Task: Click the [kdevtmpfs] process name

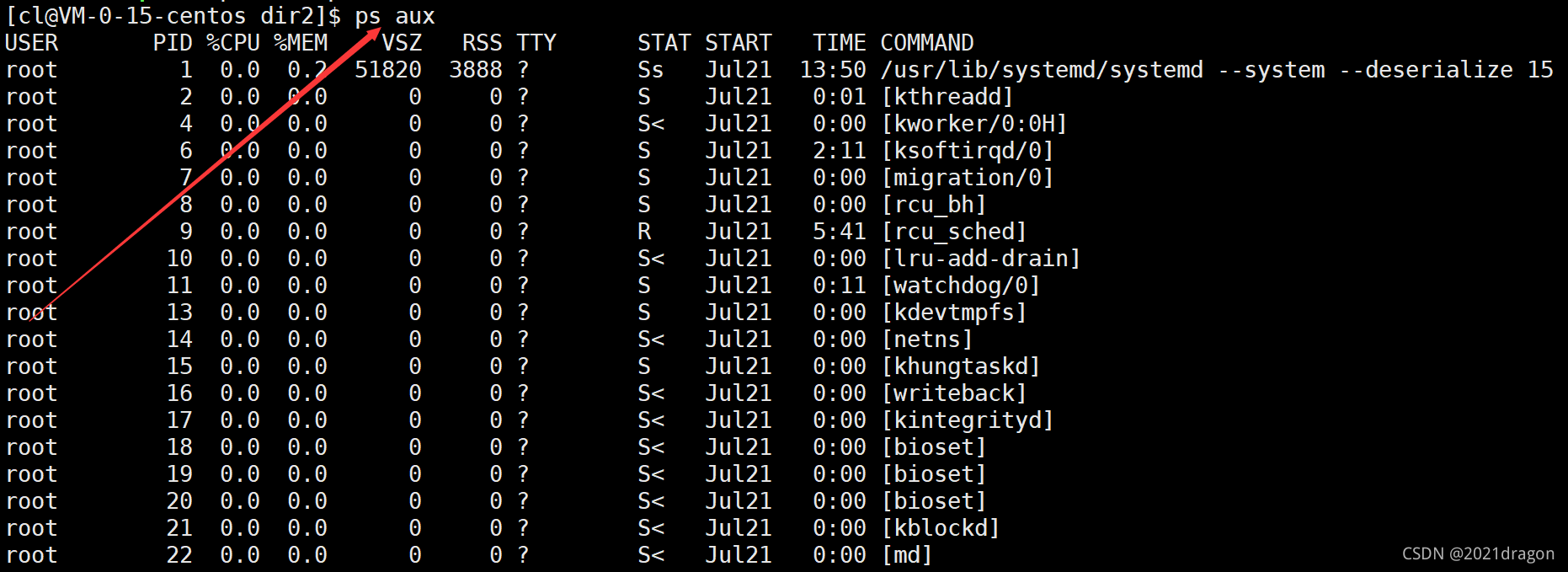Action: coord(953,313)
